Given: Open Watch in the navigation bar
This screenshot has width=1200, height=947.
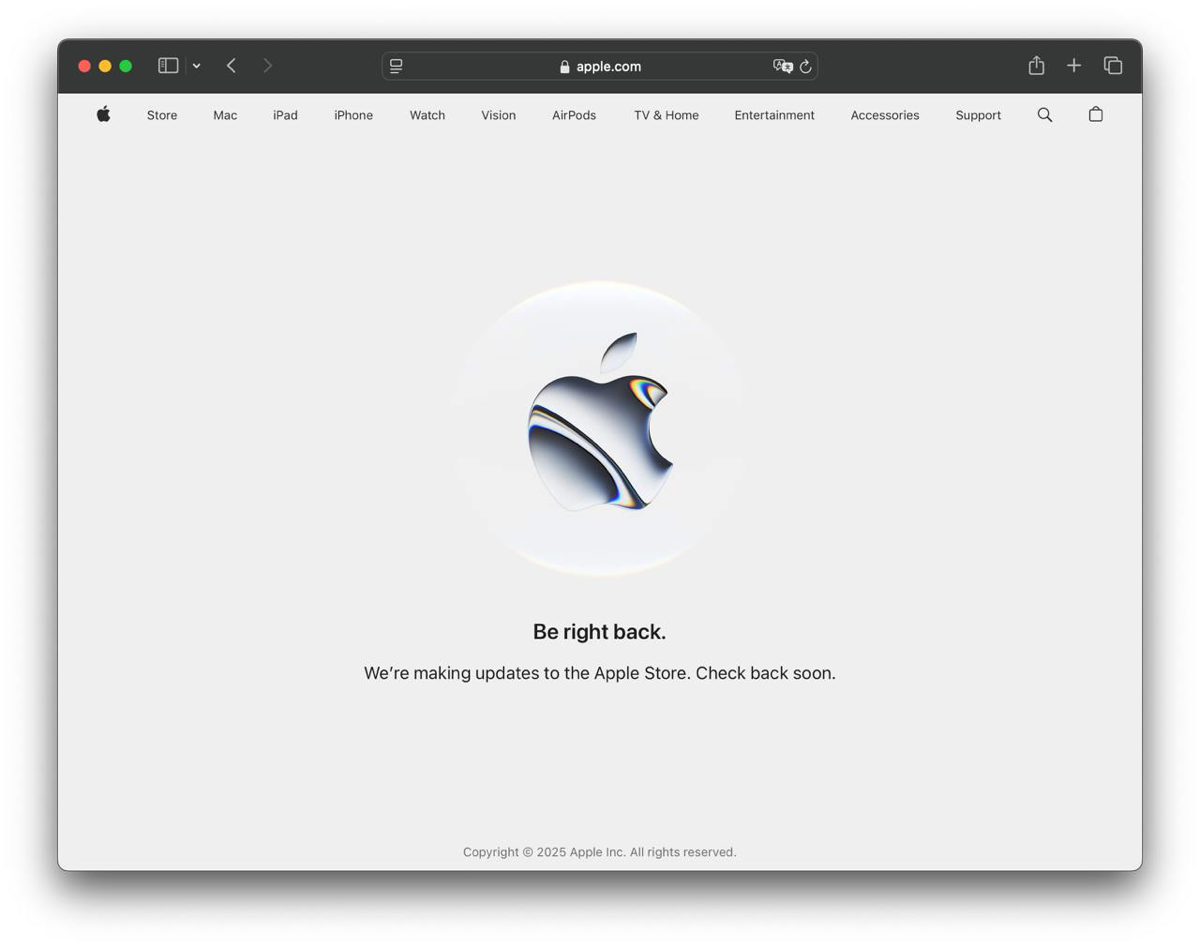Looking at the screenshot, I should pos(427,115).
